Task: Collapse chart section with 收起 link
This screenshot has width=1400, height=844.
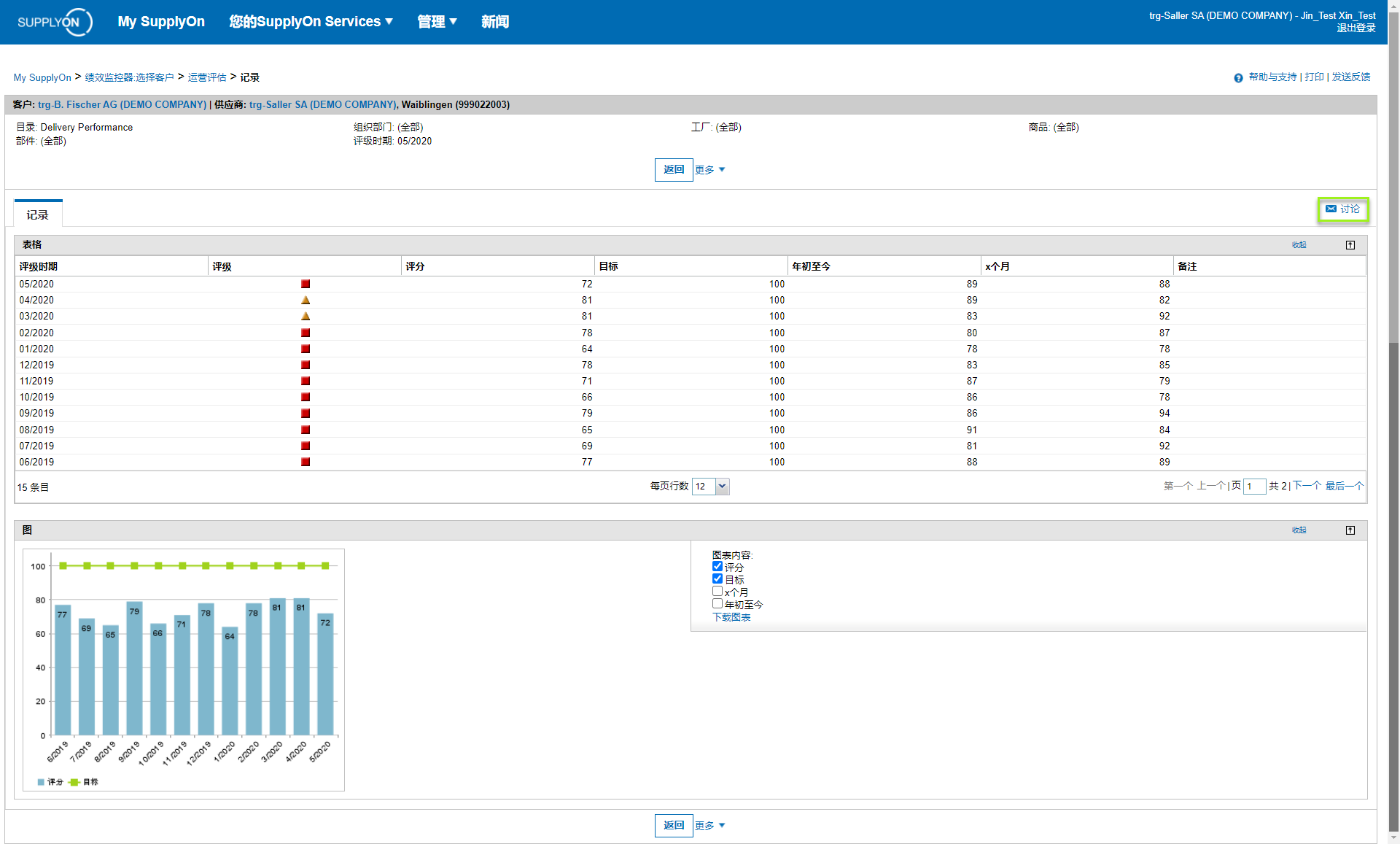Action: (1299, 530)
